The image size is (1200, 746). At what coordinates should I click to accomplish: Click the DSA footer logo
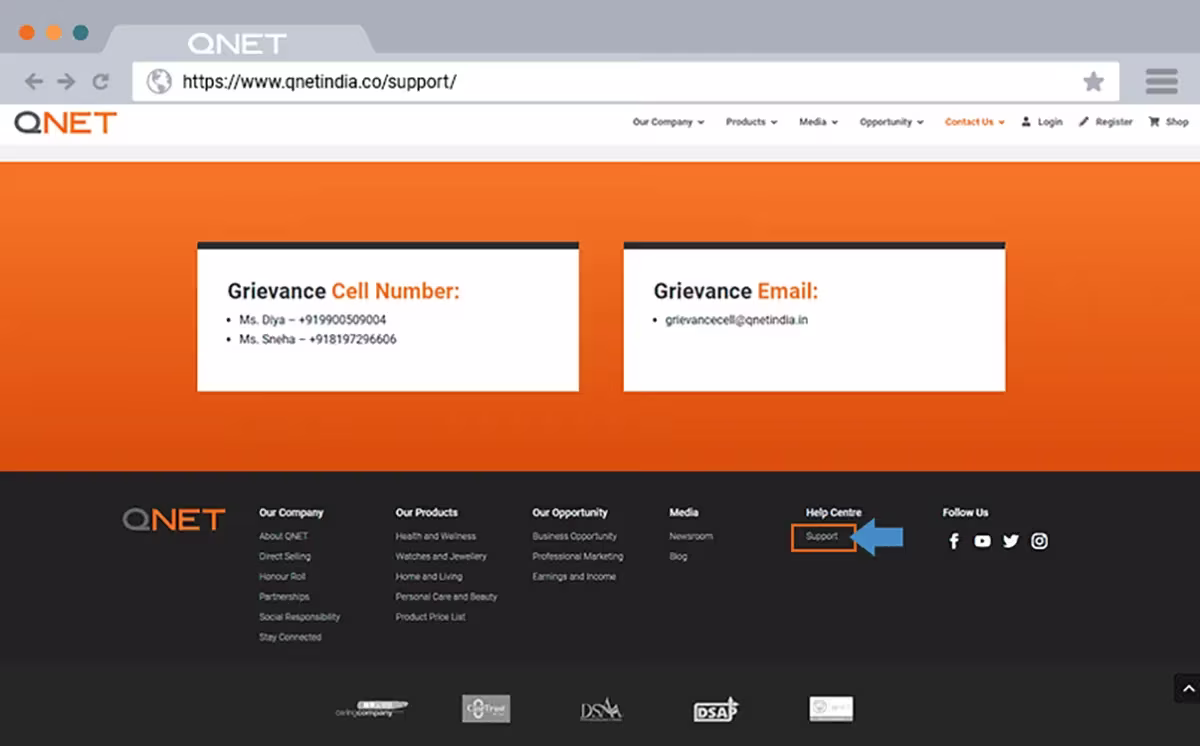pyautogui.click(x=601, y=710)
